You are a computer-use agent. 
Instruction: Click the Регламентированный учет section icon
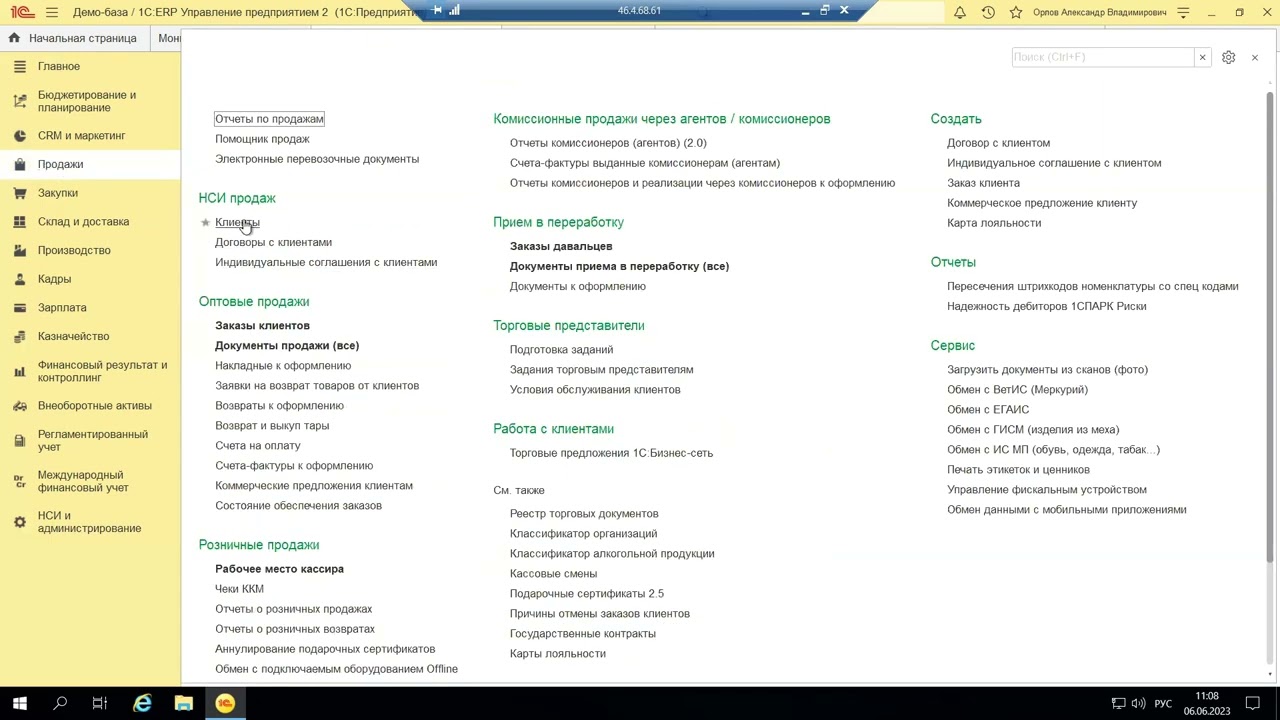click(19, 441)
